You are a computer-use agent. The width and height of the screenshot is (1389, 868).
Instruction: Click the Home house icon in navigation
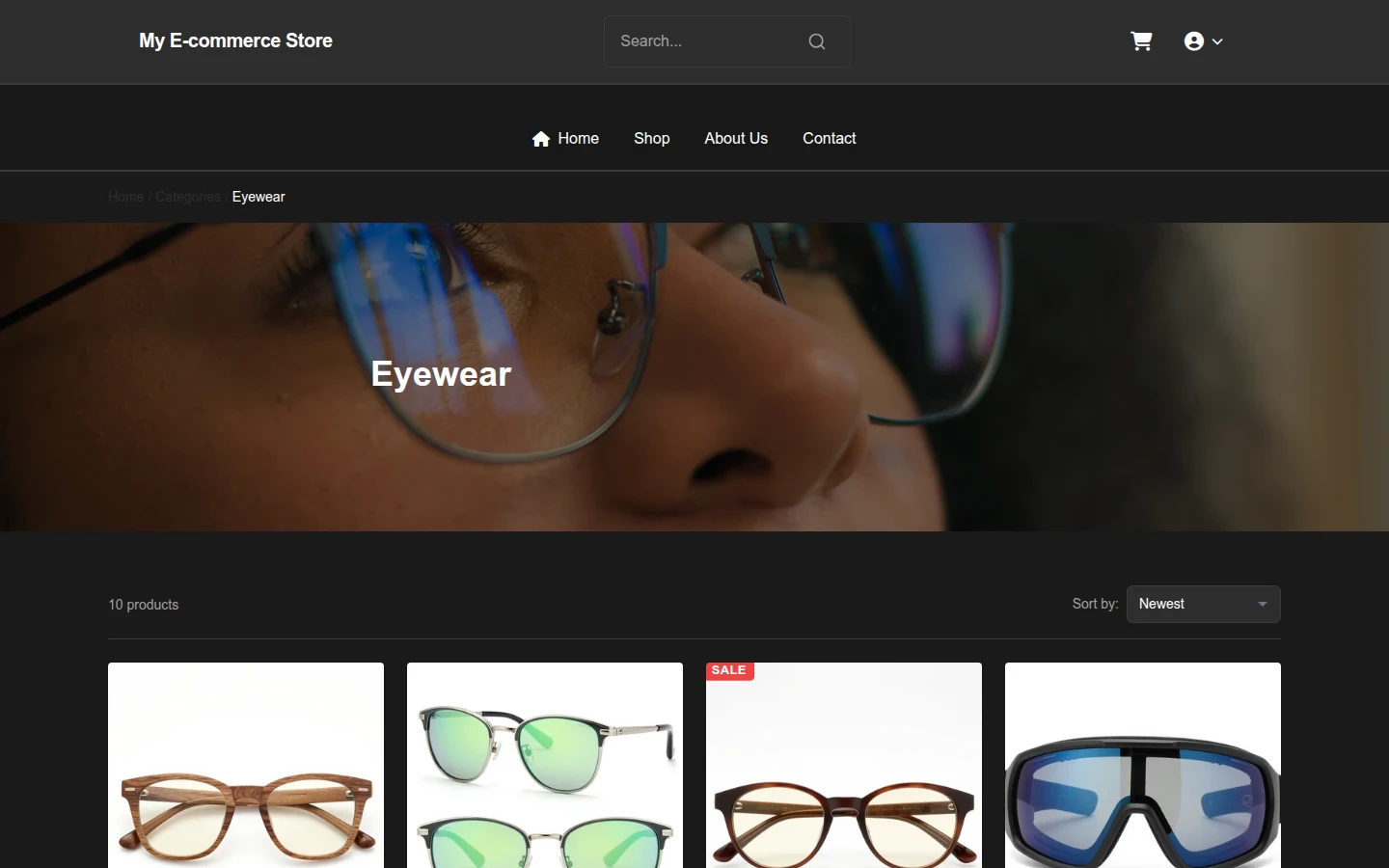pos(541,139)
